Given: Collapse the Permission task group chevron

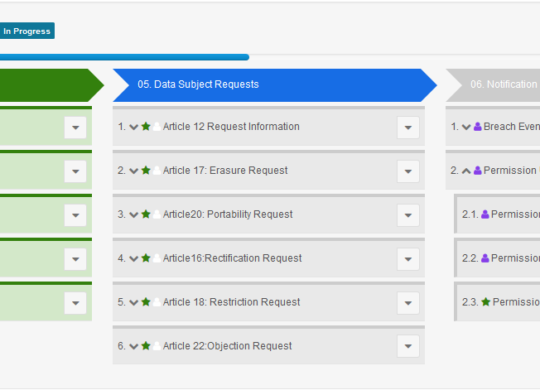Looking at the screenshot, I should coord(466,171).
